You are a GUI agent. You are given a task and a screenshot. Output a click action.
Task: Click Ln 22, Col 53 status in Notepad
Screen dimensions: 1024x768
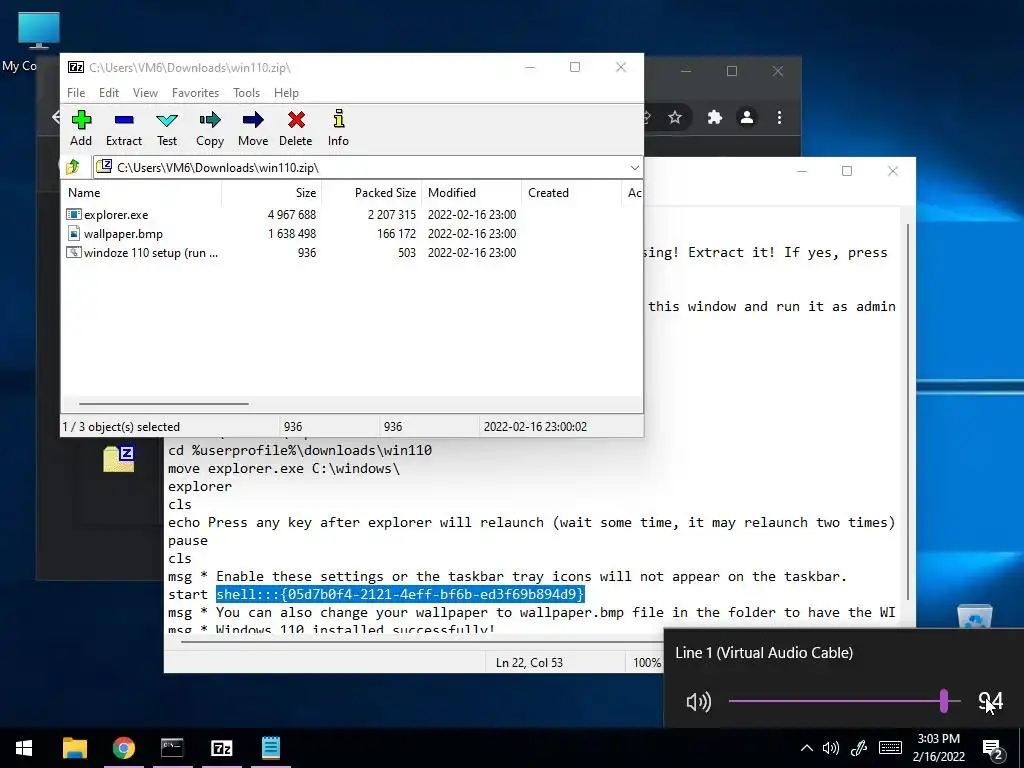click(x=529, y=662)
